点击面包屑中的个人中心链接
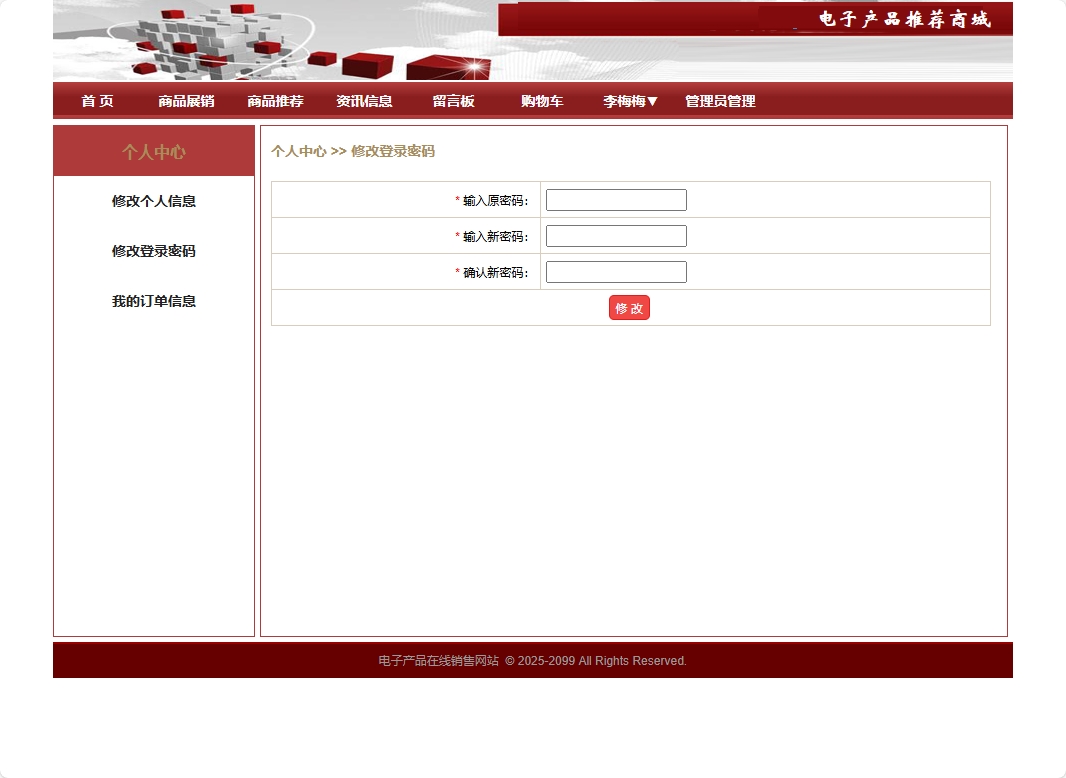Viewport: 1066px width, 778px height. (299, 152)
